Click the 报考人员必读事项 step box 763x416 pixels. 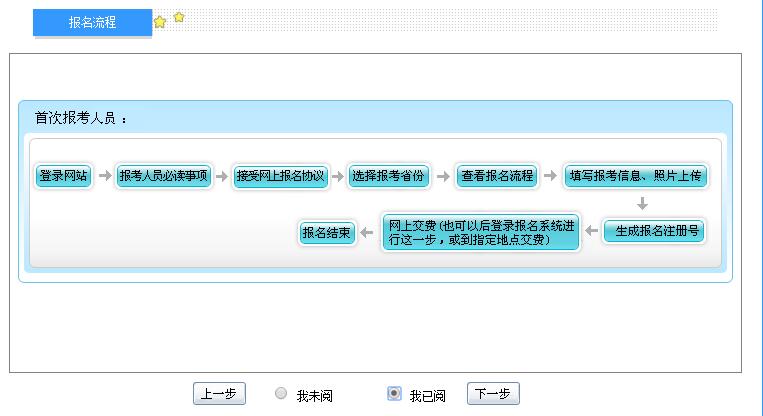point(163,176)
